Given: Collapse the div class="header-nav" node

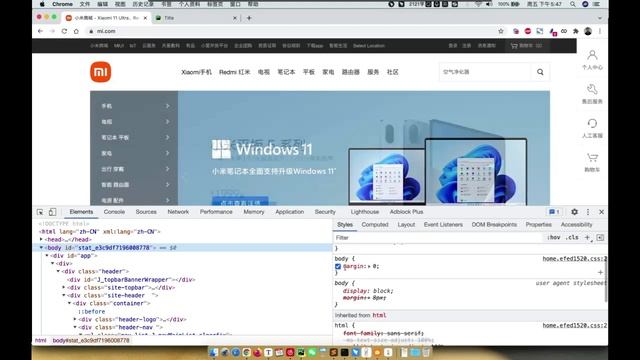Looking at the screenshot, I should (75, 327).
